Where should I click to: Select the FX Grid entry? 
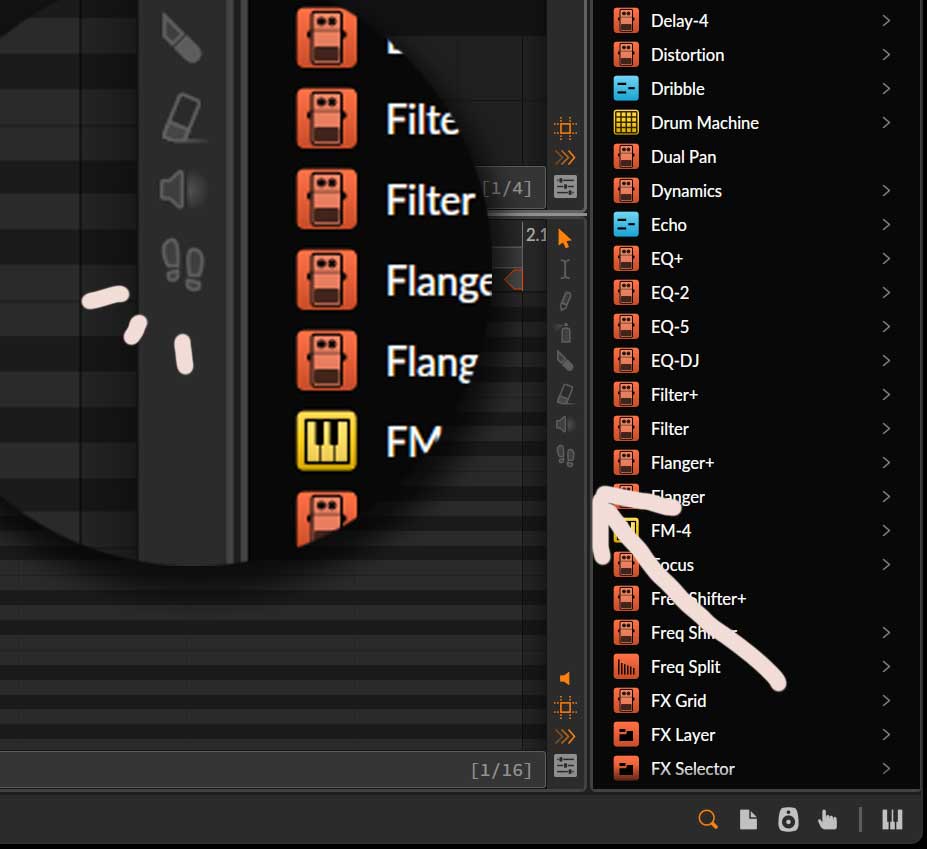coord(756,701)
